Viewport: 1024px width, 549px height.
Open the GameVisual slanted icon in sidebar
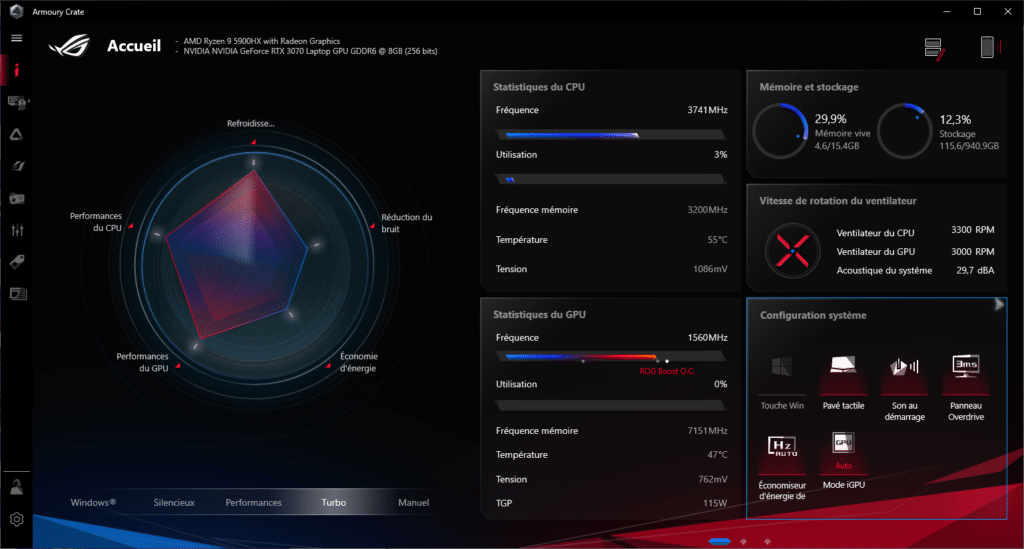click(17, 166)
